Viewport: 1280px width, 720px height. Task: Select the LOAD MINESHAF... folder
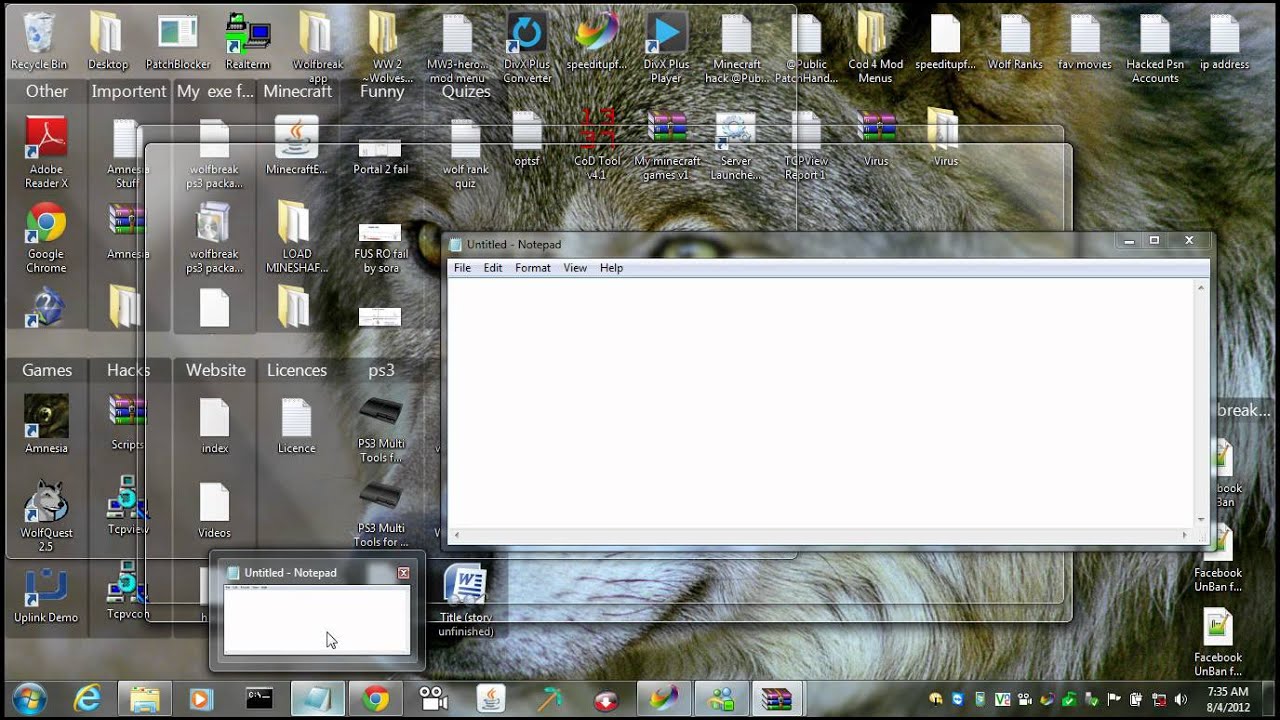(296, 238)
